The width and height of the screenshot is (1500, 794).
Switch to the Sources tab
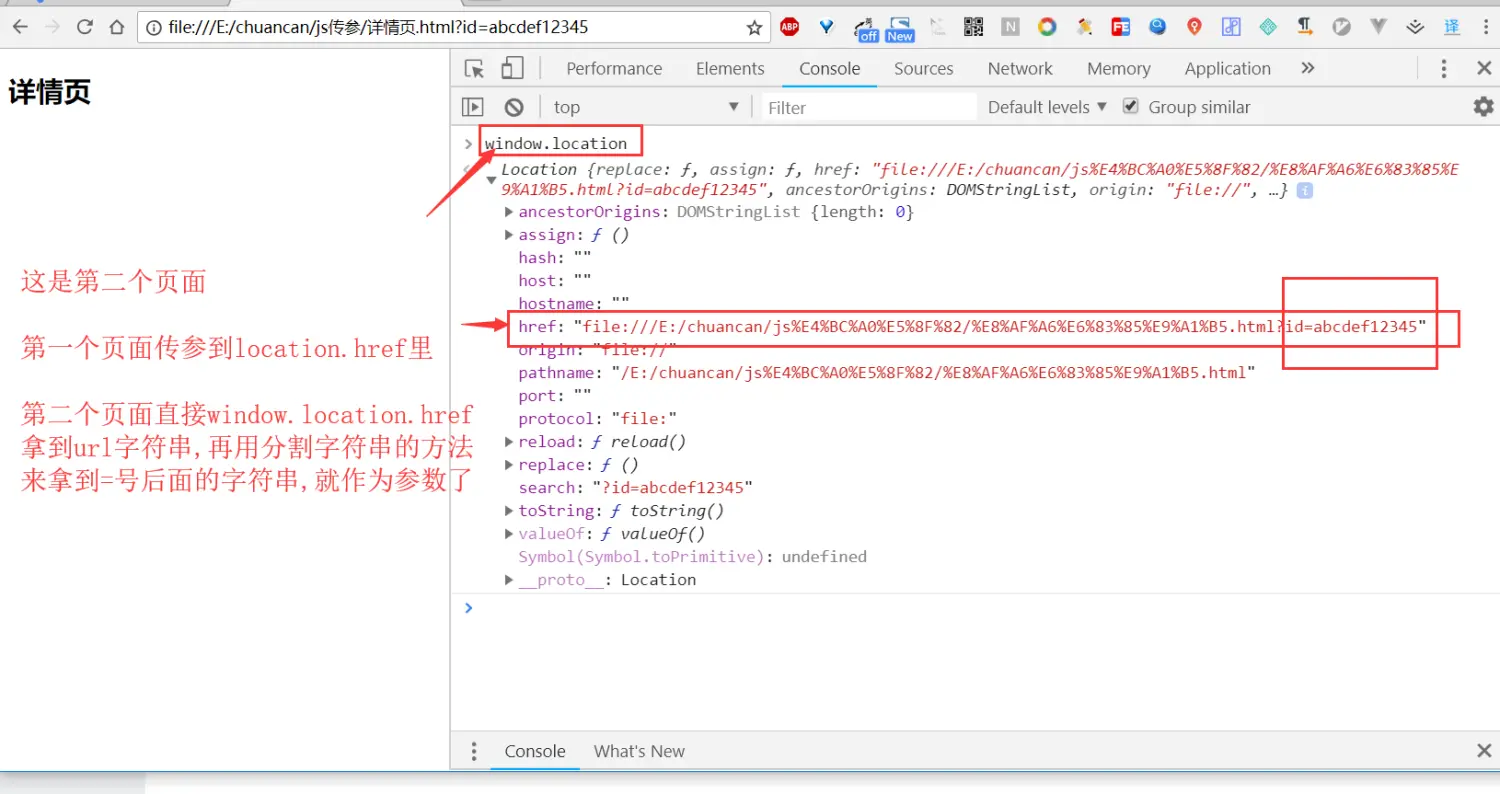click(923, 68)
